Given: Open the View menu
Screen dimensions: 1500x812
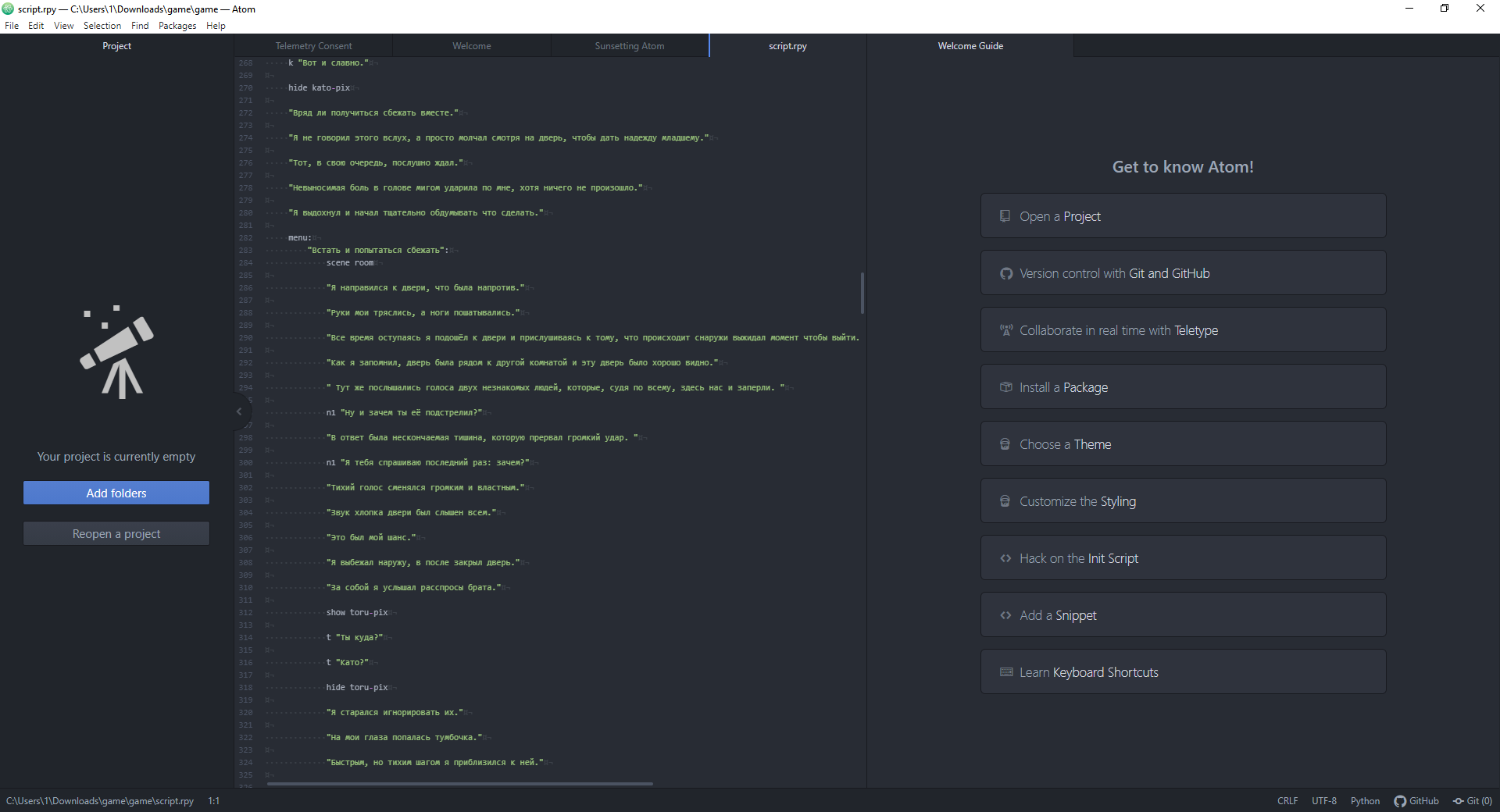Looking at the screenshot, I should (x=63, y=26).
